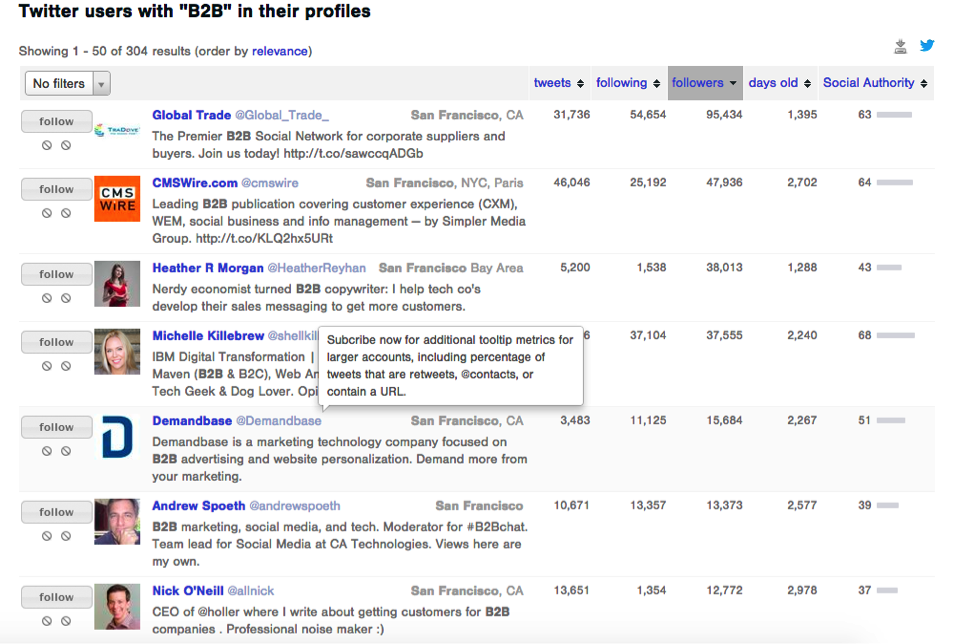Click the @HeatherReyhan handle
The width and height of the screenshot is (975, 644).
click(317, 268)
